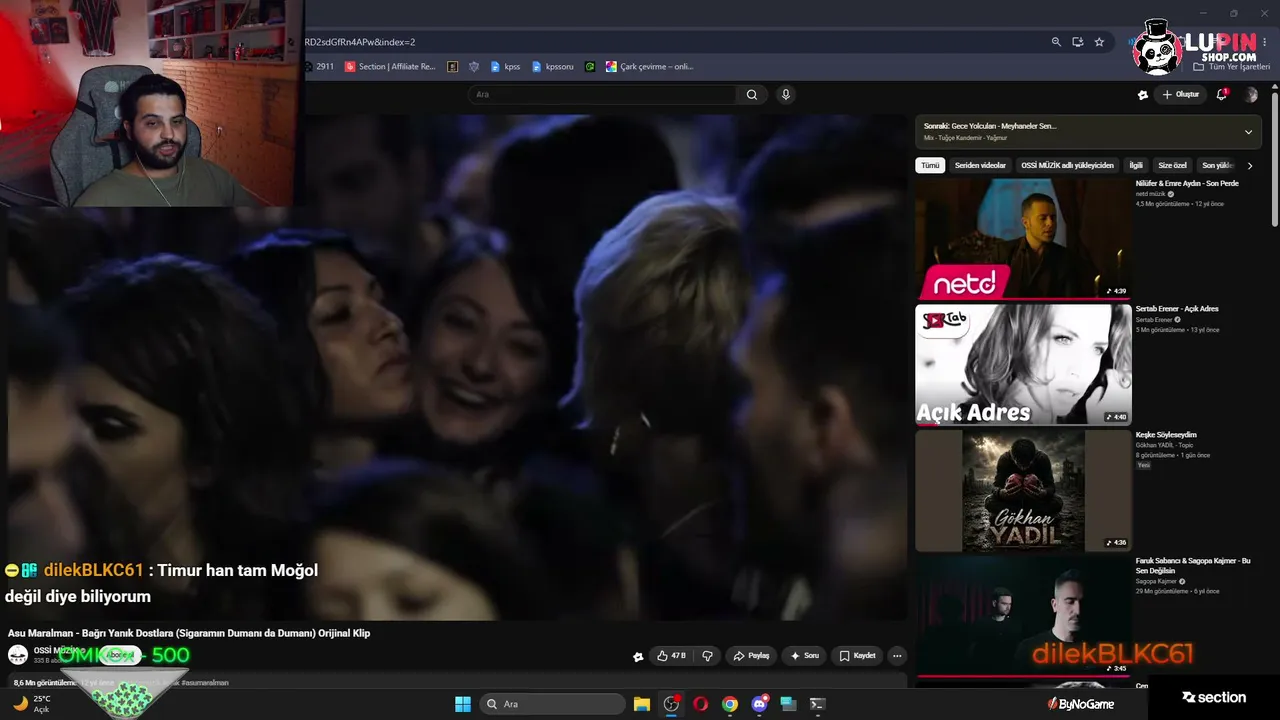
Task: Open the weather widget showing 25°C
Action: coord(31,704)
